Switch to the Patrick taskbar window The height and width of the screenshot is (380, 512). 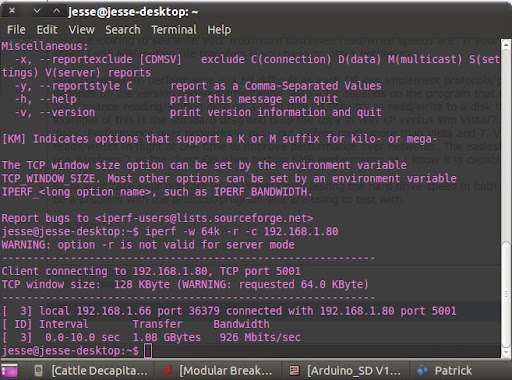coord(445,370)
